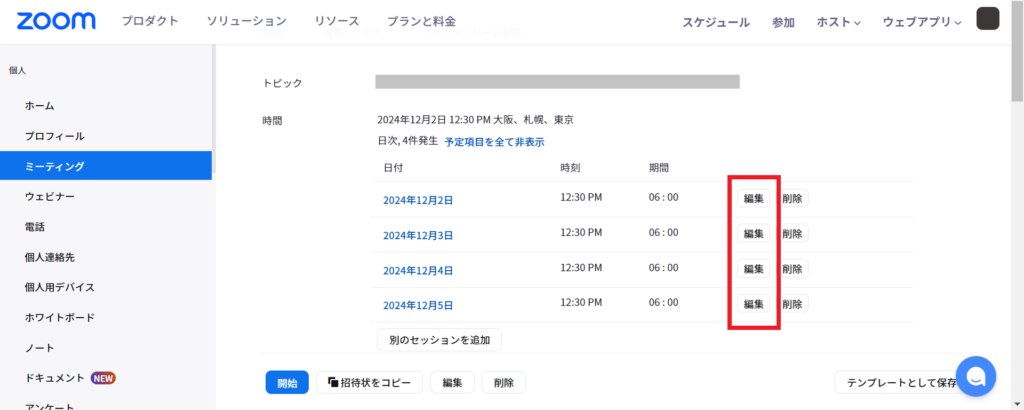Image resolution: width=1024 pixels, height=410 pixels.
Task: Open the ソリューション menu
Action: tap(246, 21)
